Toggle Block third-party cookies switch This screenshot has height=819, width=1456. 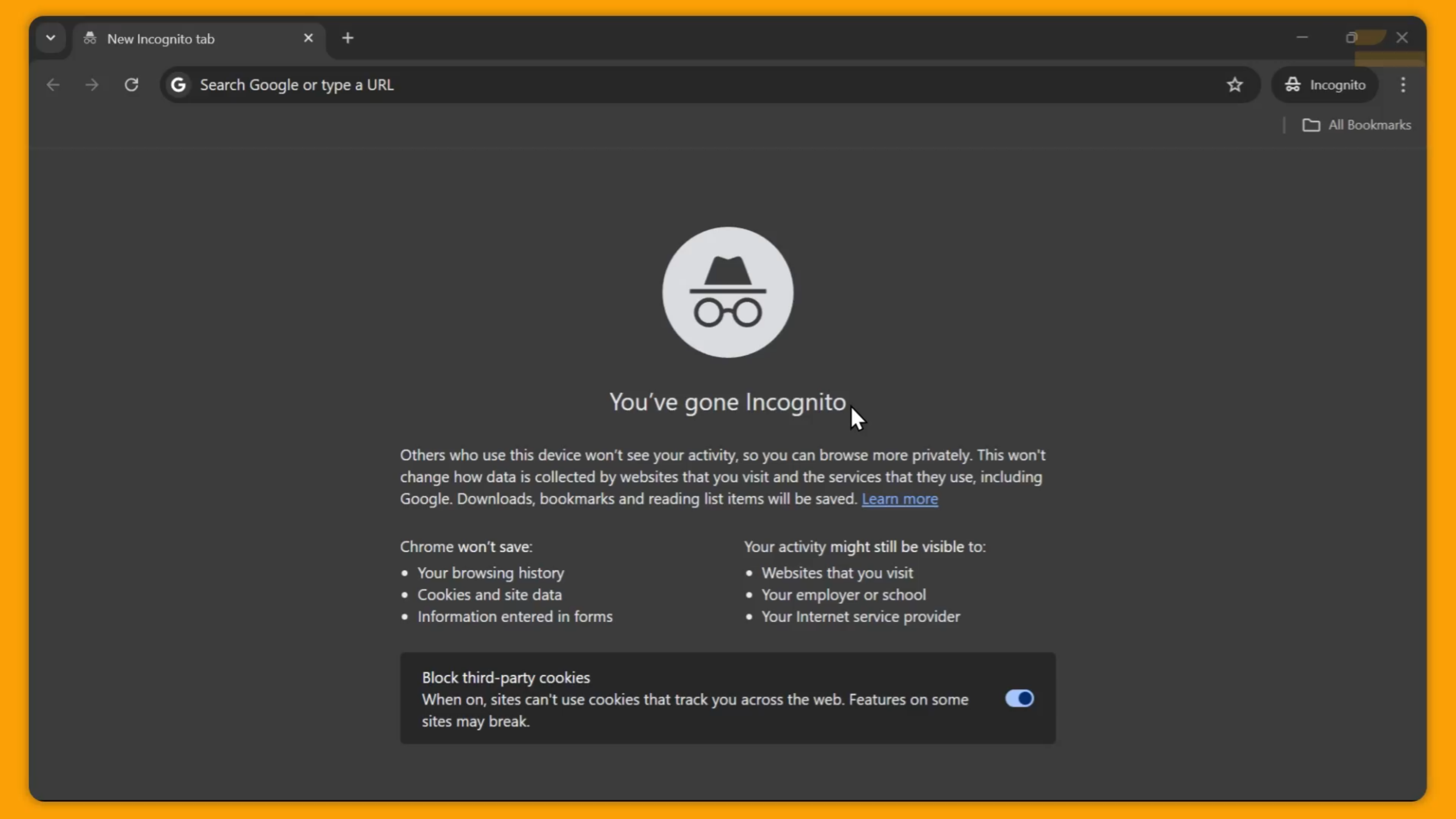(x=1019, y=698)
